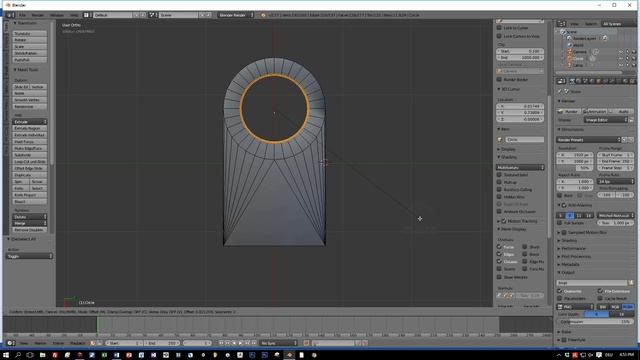Viewport: 640px width, 360px height.
Task: Adjust the Compression slider
Action: tap(594, 322)
